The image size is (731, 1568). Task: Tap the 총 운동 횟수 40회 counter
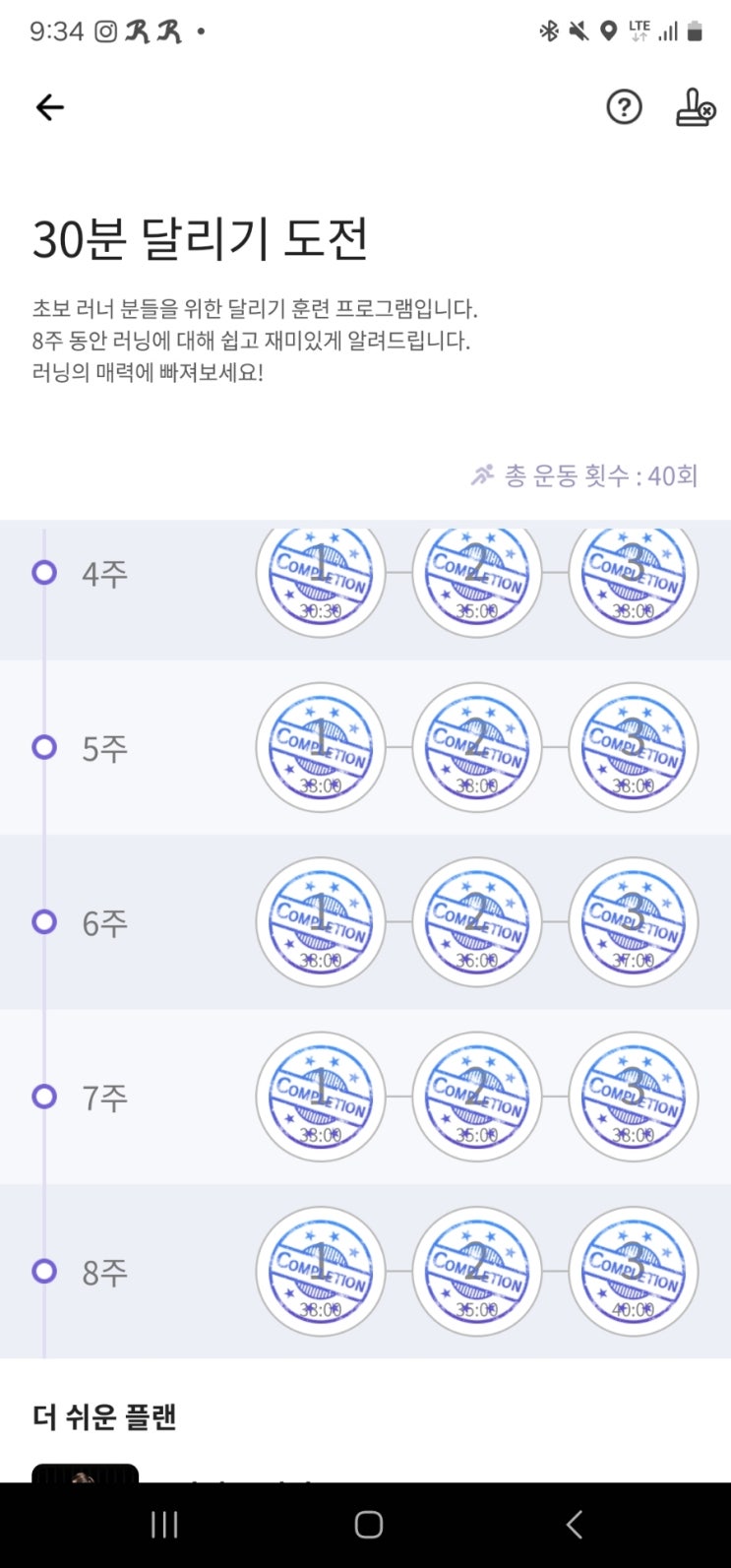pyautogui.click(x=585, y=476)
